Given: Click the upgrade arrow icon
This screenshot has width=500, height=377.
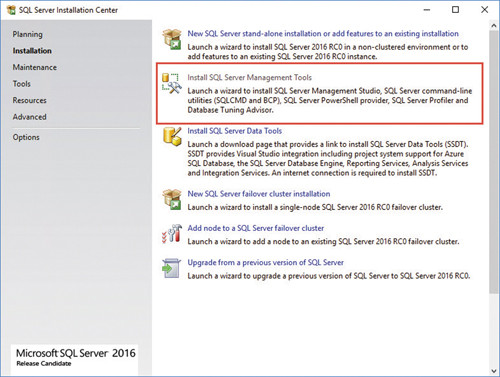Looking at the screenshot, I should [x=171, y=268].
